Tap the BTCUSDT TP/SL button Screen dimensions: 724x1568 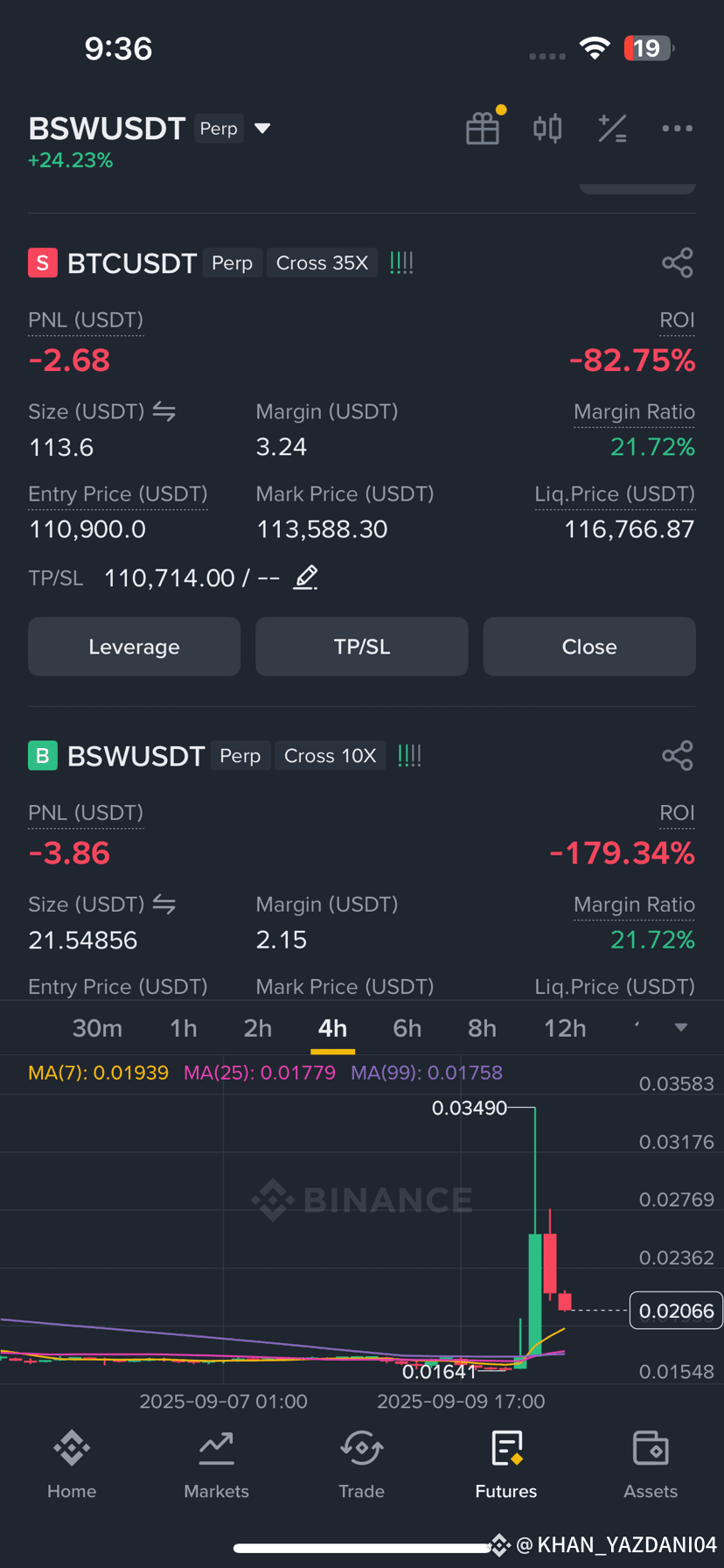point(362,647)
